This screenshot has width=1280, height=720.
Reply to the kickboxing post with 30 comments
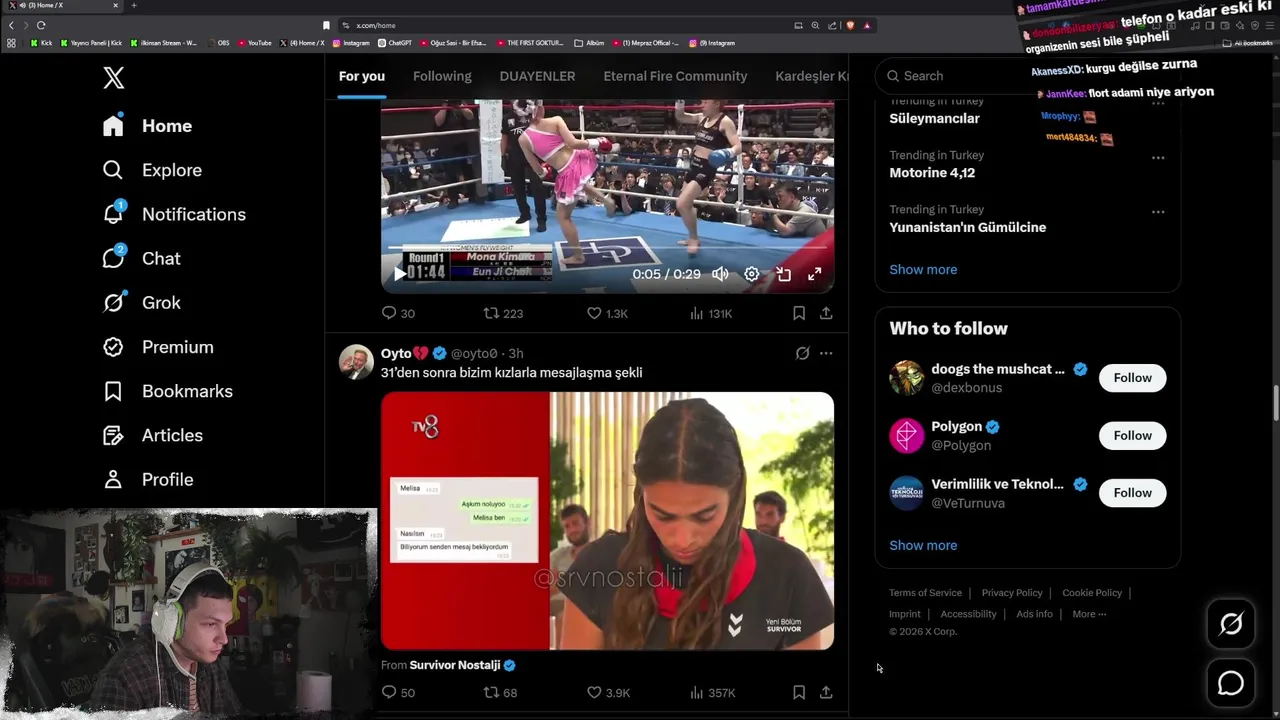coord(398,313)
